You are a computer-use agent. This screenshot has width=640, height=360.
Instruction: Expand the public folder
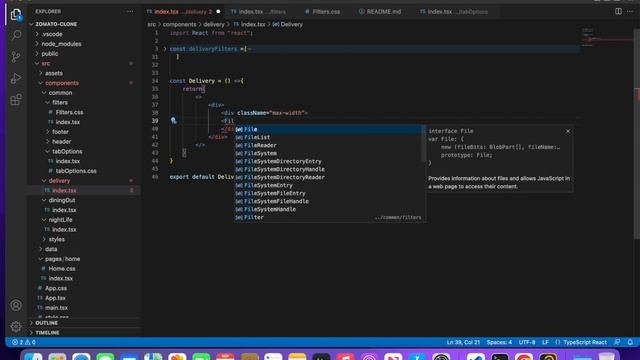(x=49, y=53)
